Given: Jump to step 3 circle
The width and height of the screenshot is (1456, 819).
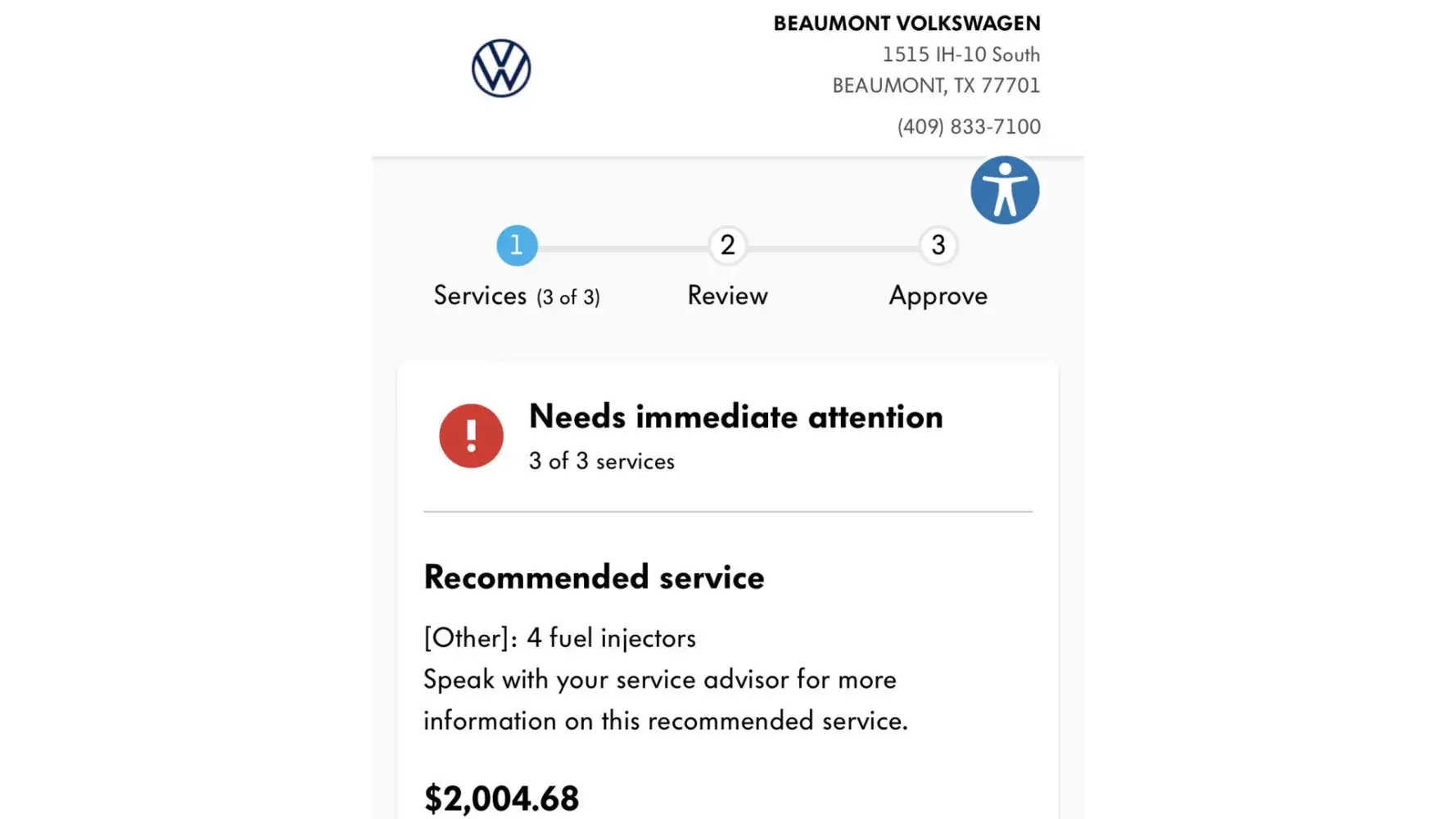Looking at the screenshot, I should 938,245.
